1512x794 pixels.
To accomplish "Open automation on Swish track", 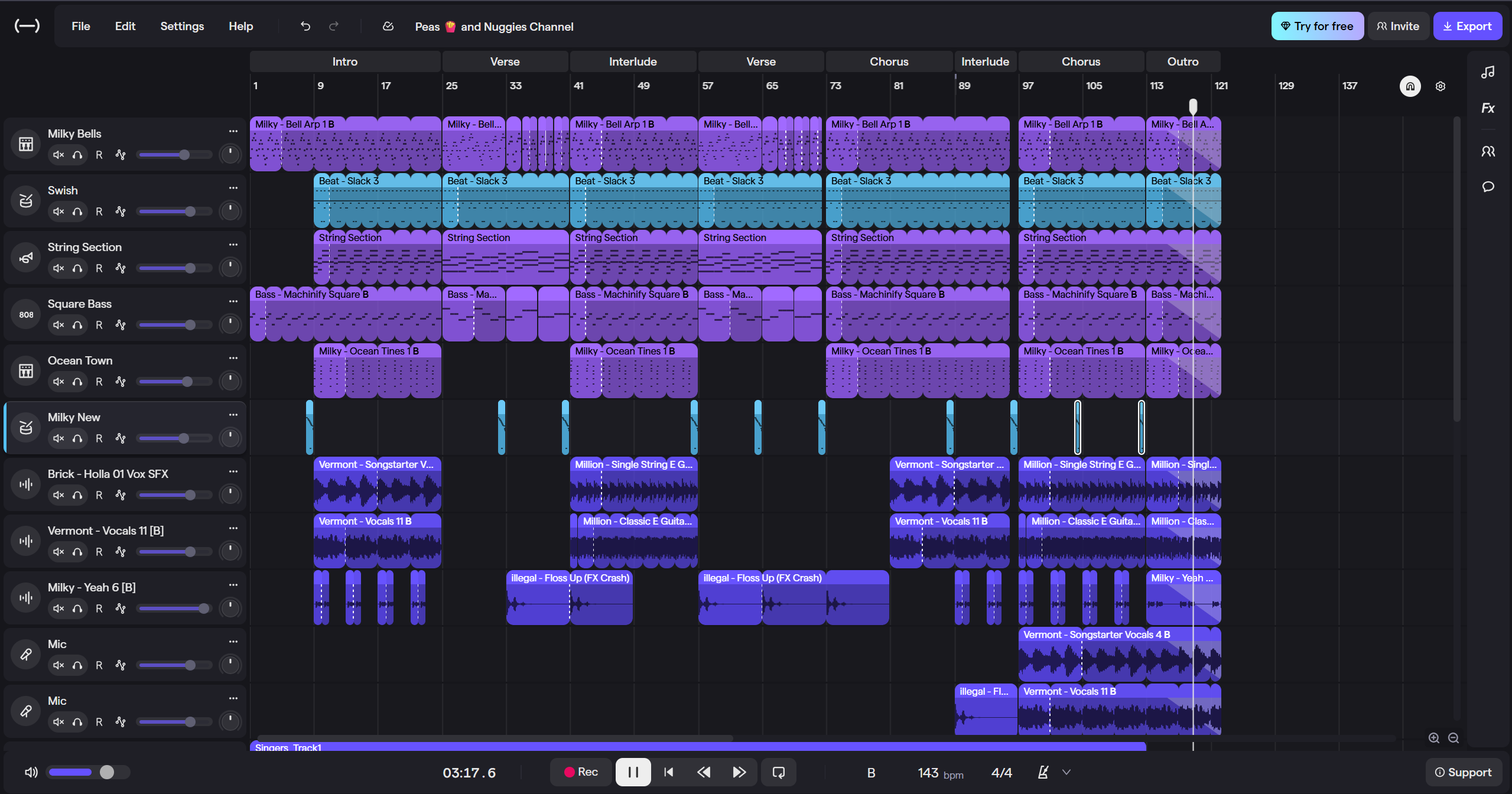I will click(x=121, y=211).
